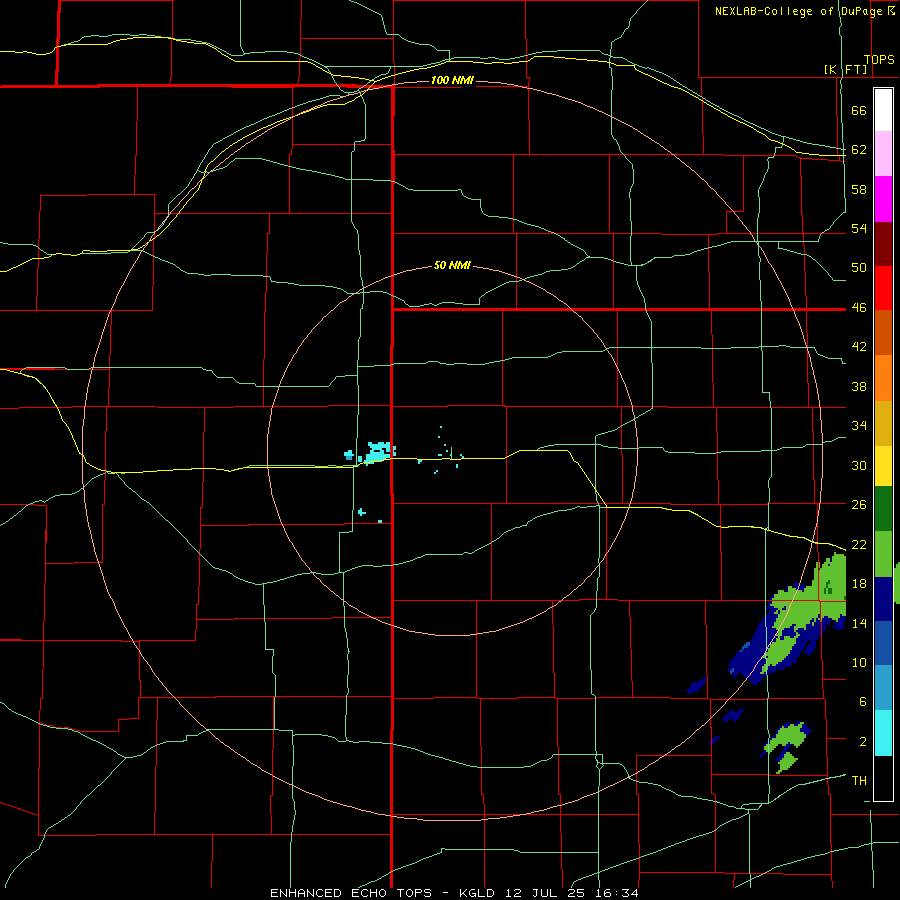The width and height of the screenshot is (900, 900).
Task: Select the white legend color band
Action: (x=883, y=110)
